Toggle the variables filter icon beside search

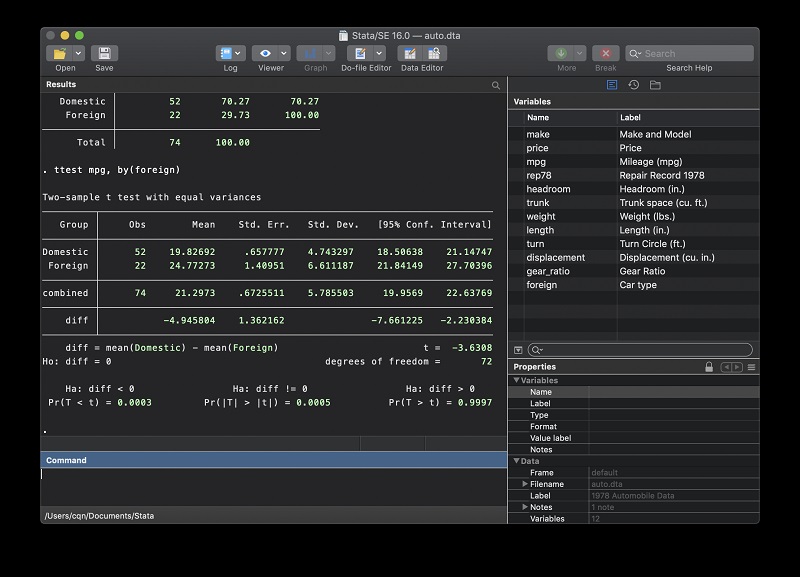(518, 350)
